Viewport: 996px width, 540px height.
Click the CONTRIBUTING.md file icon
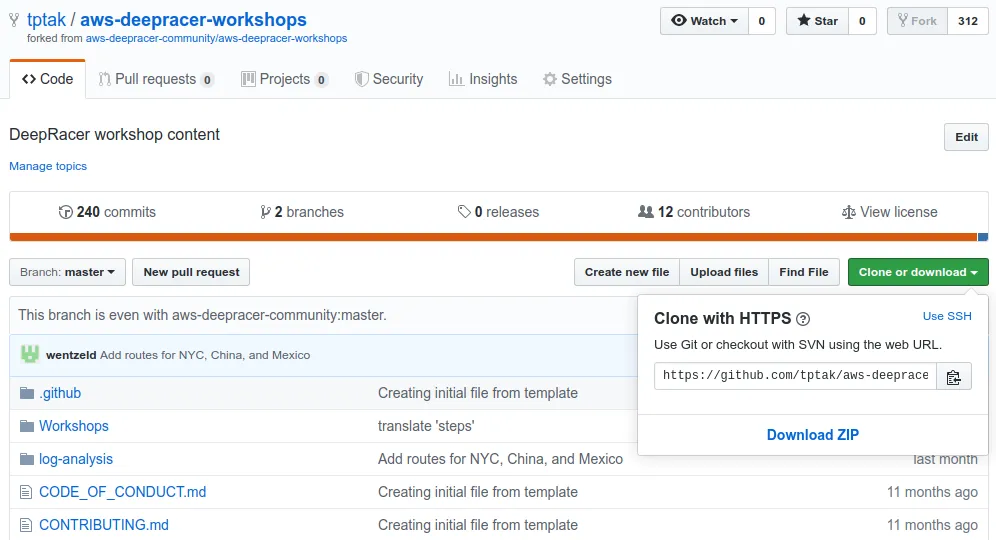(x=25, y=525)
